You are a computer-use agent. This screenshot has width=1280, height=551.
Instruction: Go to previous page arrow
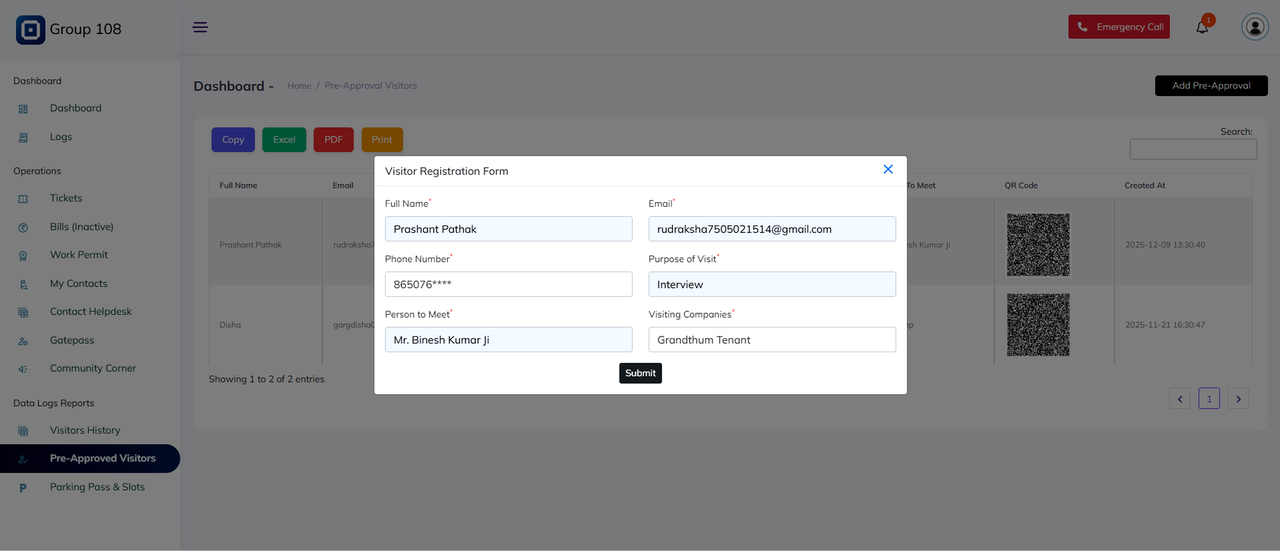tap(1180, 399)
